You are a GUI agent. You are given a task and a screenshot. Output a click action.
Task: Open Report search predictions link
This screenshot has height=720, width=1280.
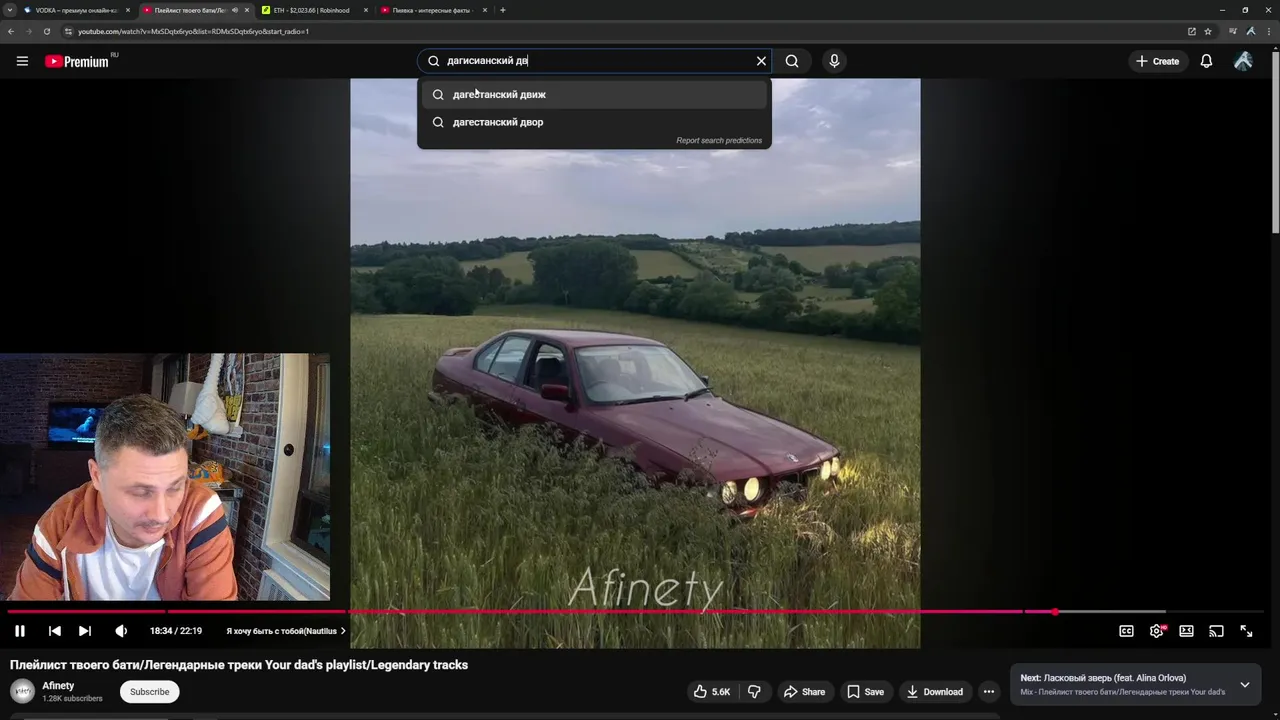(718, 140)
